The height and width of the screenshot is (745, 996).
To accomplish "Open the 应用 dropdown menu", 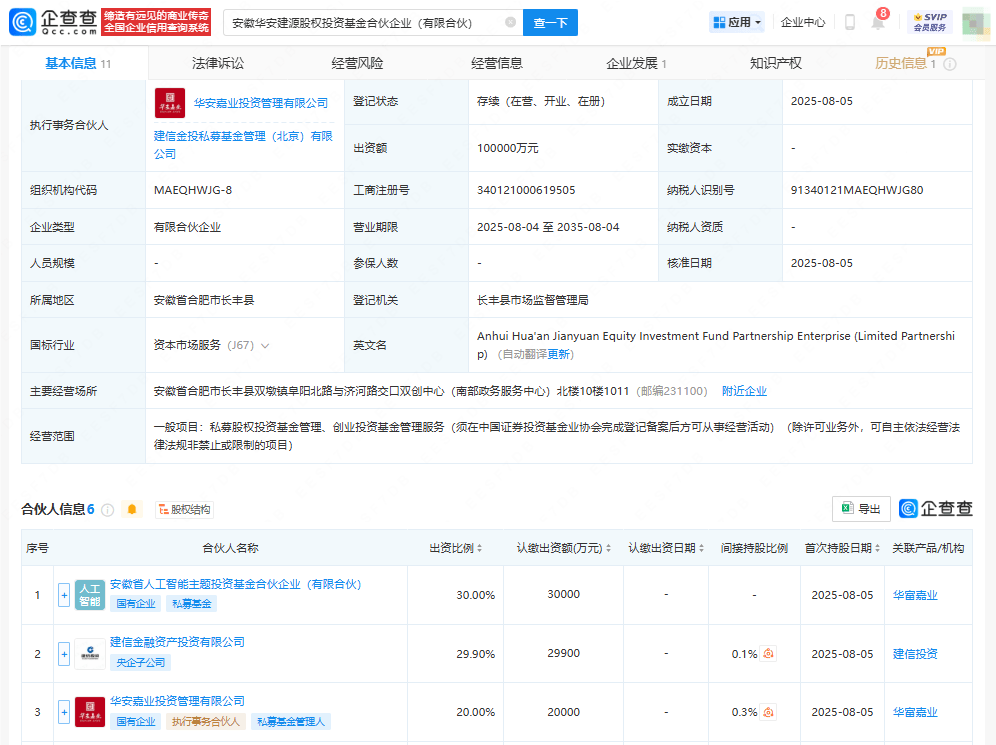I will click(x=736, y=22).
